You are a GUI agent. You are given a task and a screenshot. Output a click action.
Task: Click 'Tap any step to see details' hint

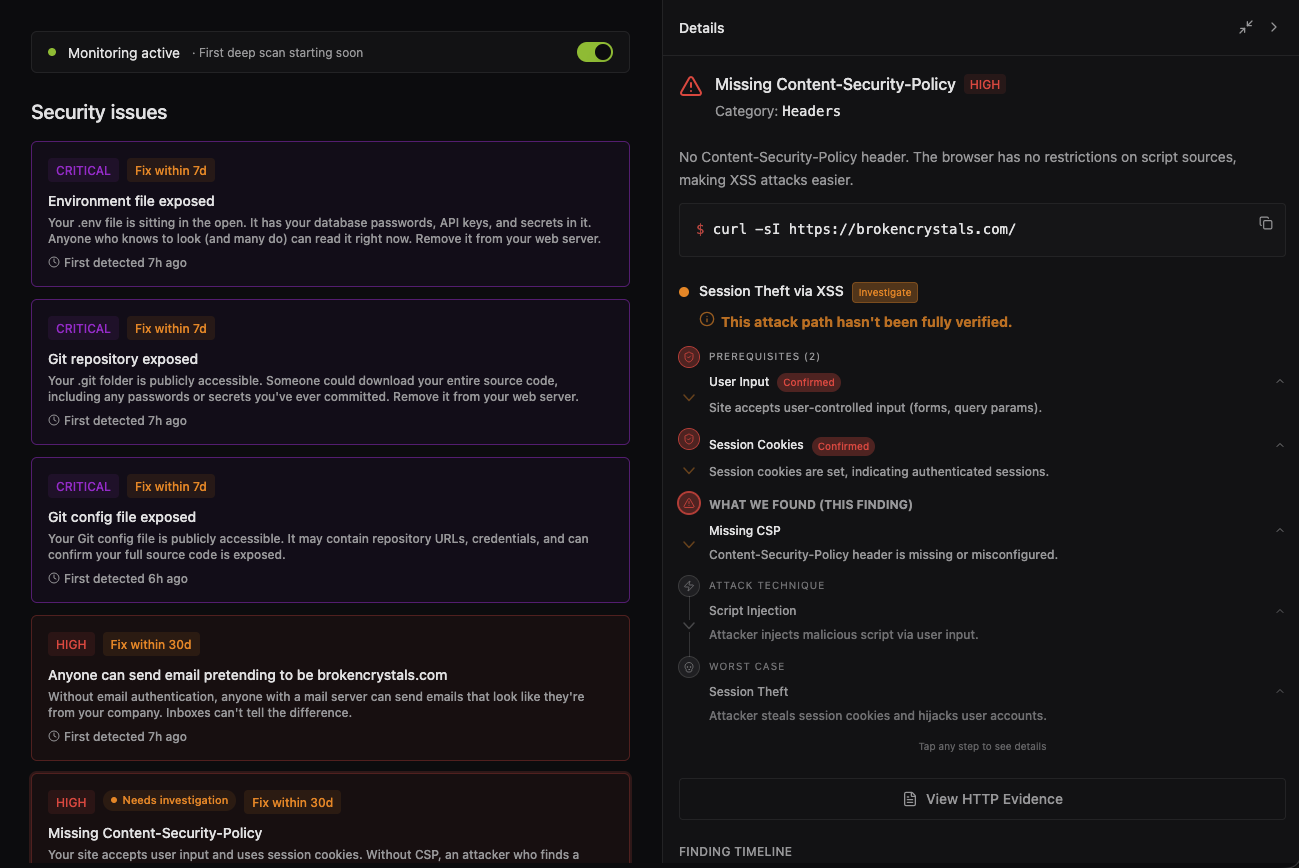point(982,746)
